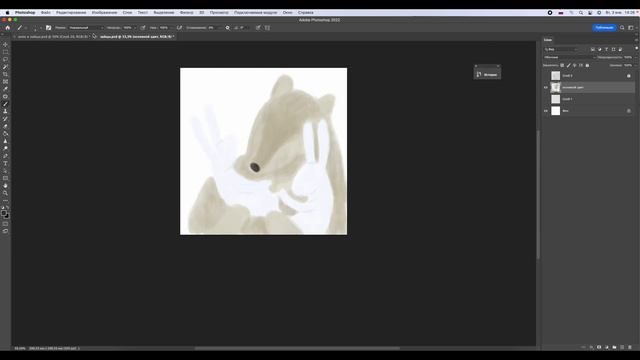The image size is (640, 360).
Task: Click foreground color swatch
Action: pyautogui.click(x=4, y=213)
